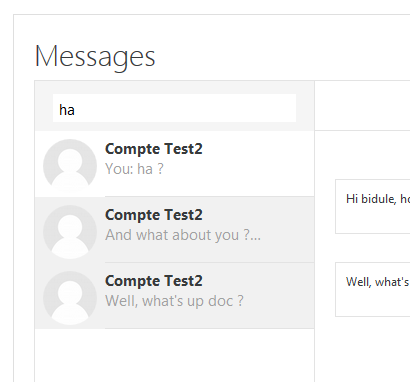Place the cursor after "ha" in the search box

click(75, 110)
